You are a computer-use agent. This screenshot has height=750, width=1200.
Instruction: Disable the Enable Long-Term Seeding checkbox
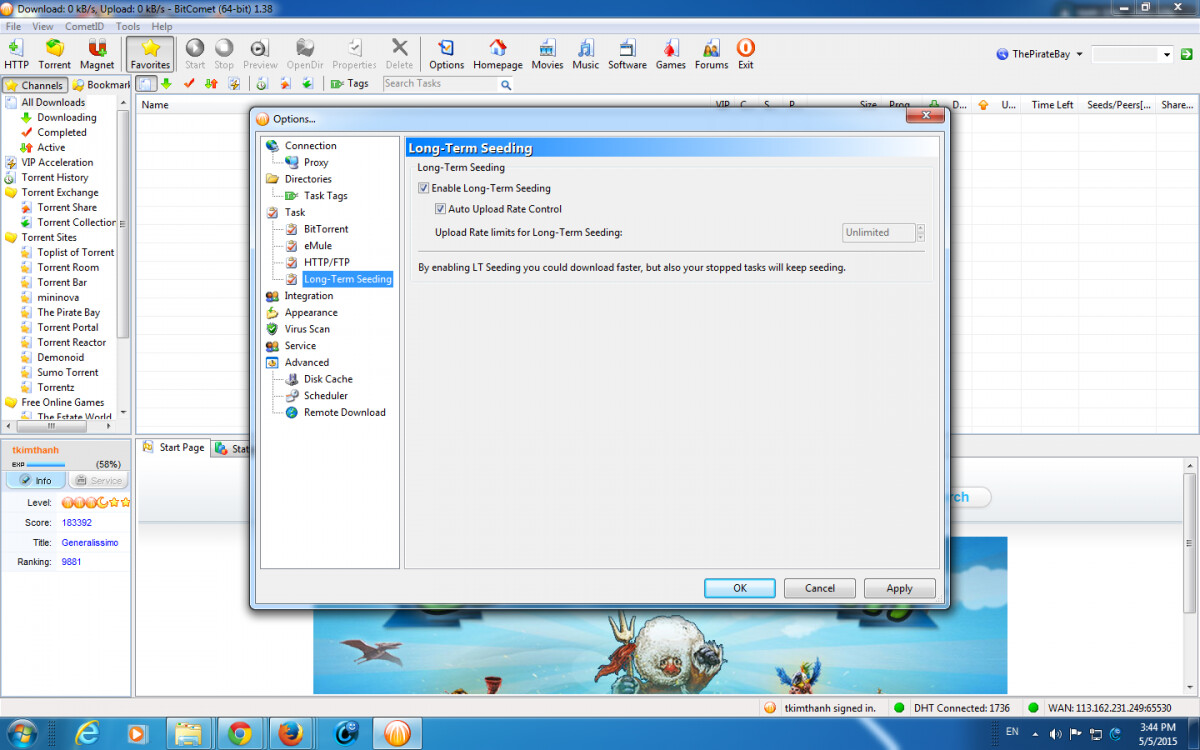(x=424, y=188)
